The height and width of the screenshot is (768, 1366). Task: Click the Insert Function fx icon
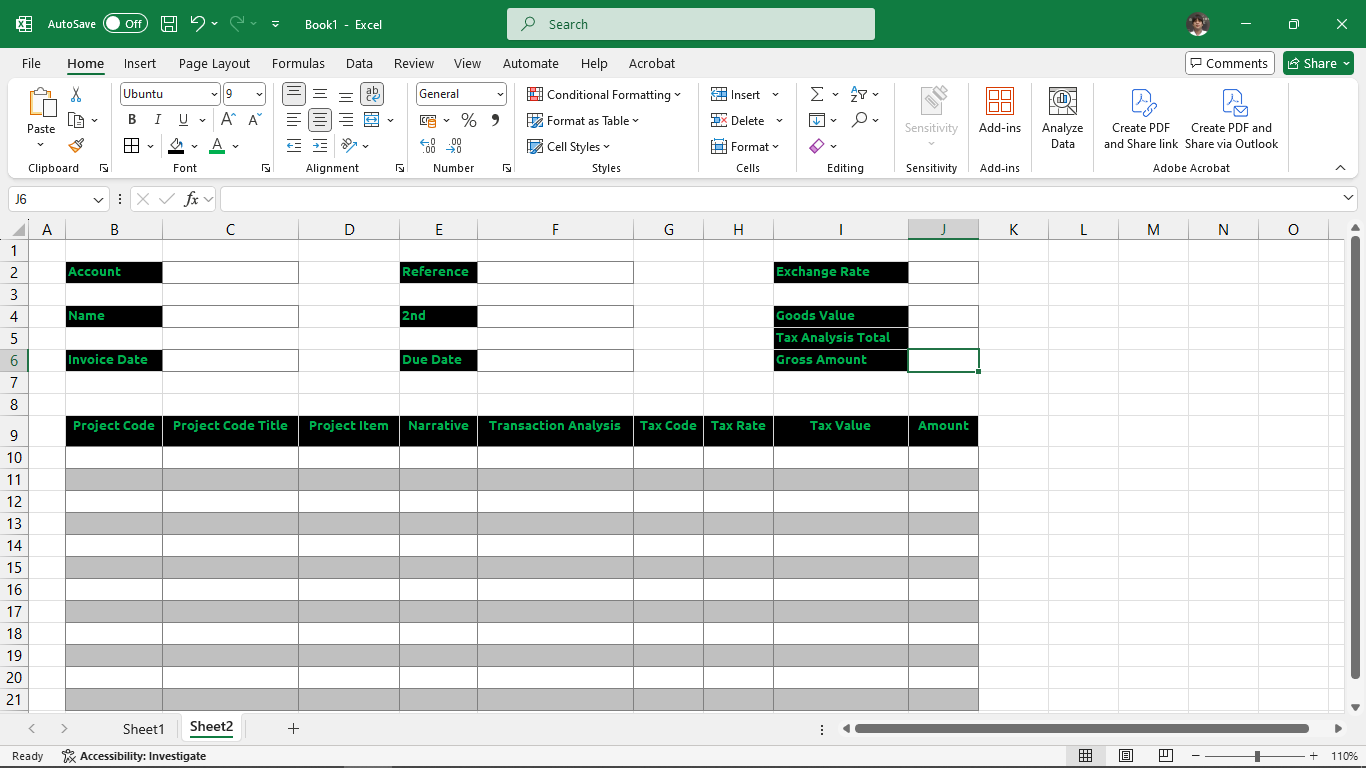tap(191, 199)
